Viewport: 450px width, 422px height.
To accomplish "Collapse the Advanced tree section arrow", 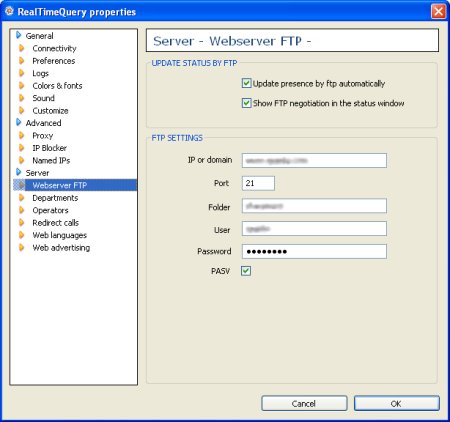I will [19, 123].
